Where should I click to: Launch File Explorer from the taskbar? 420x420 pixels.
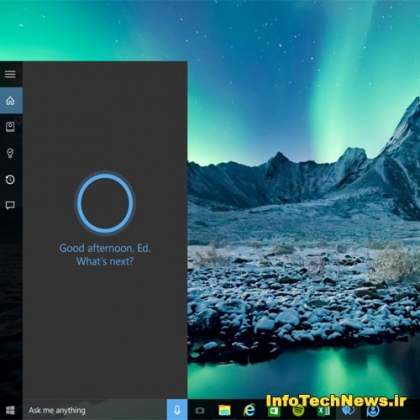[224, 410]
